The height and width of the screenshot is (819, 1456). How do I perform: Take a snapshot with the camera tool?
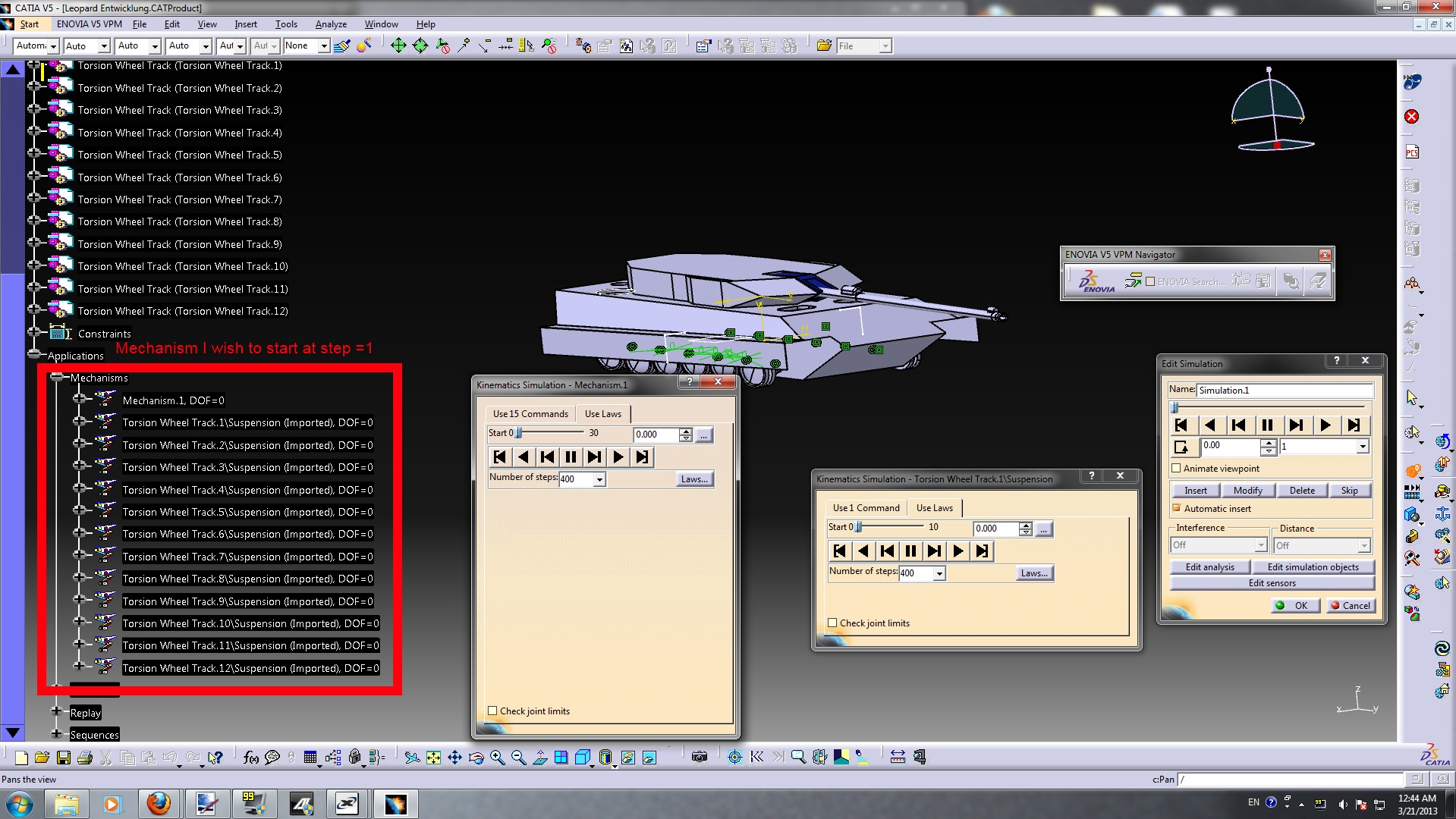(x=699, y=756)
